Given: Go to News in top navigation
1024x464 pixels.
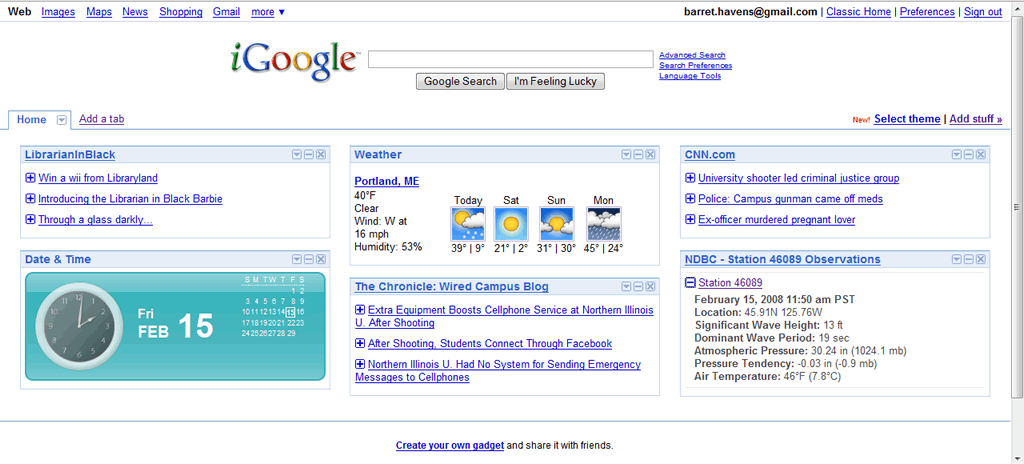Looking at the screenshot, I should pos(135,12).
